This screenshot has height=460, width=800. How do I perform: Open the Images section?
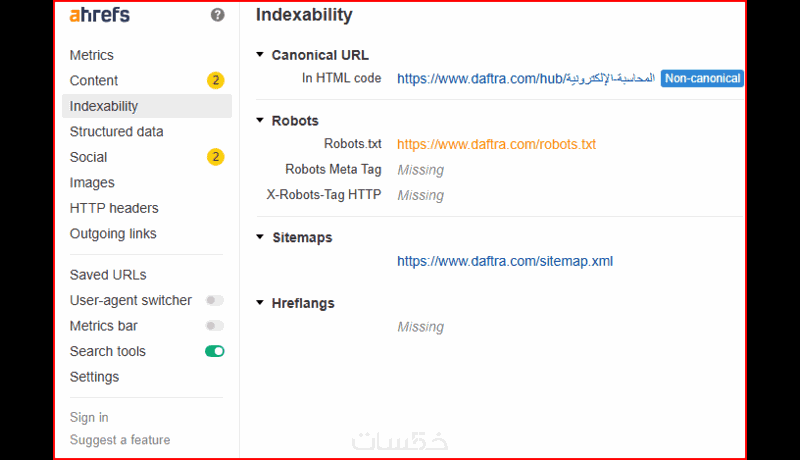(92, 183)
